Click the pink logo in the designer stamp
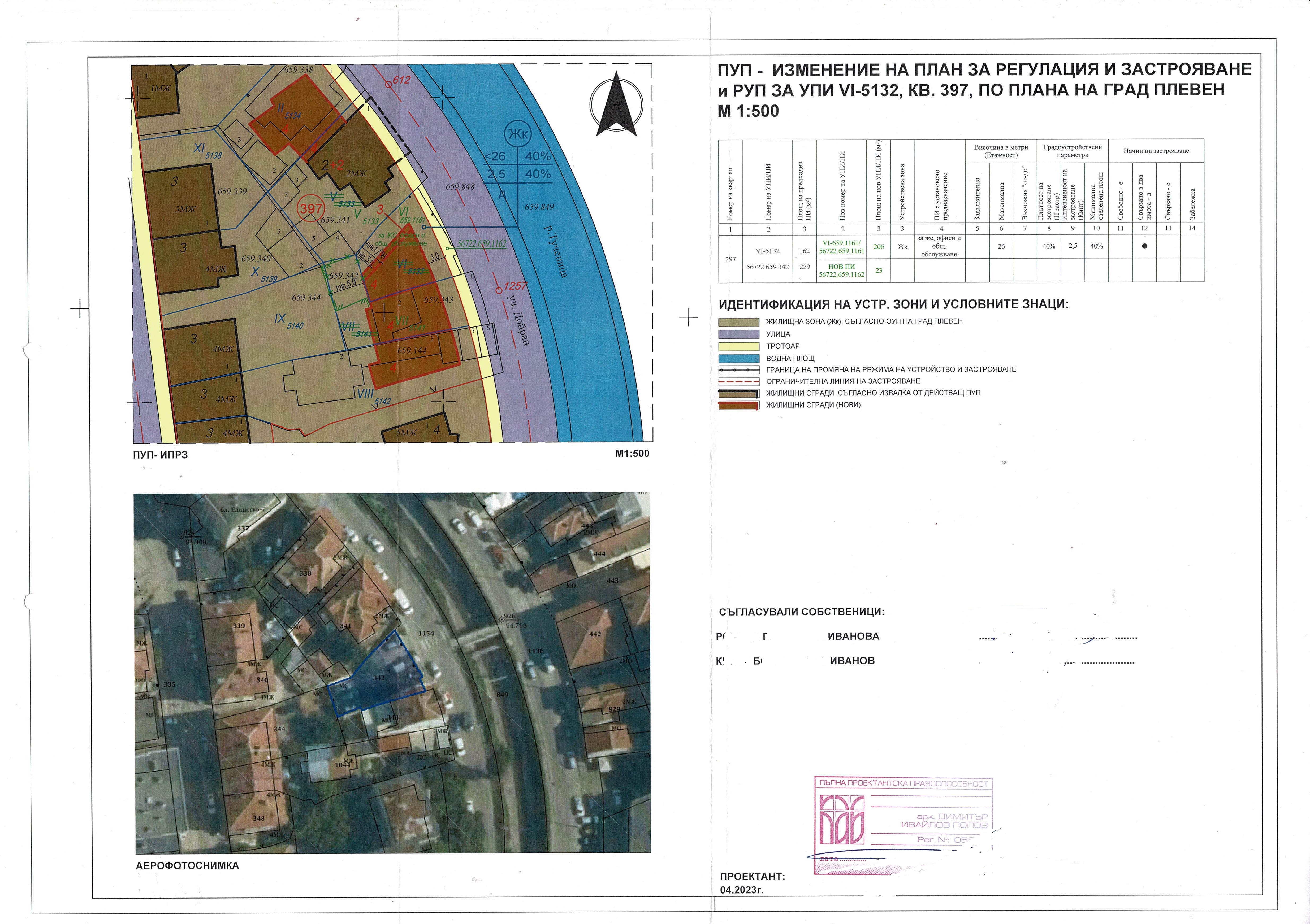This screenshot has height=924, width=1310. tap(842, 820)
